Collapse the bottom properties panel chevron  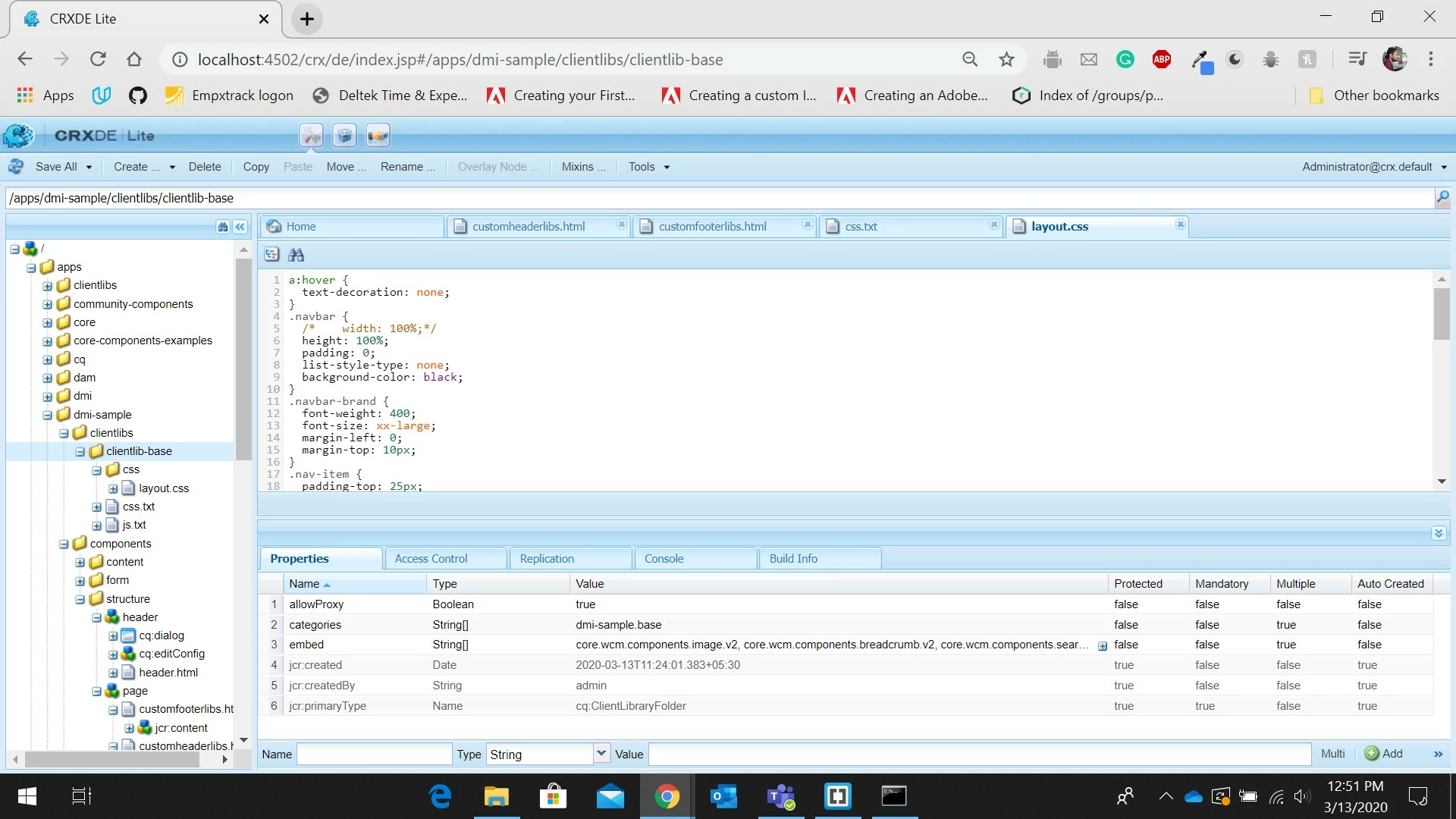coord(1439,533)
